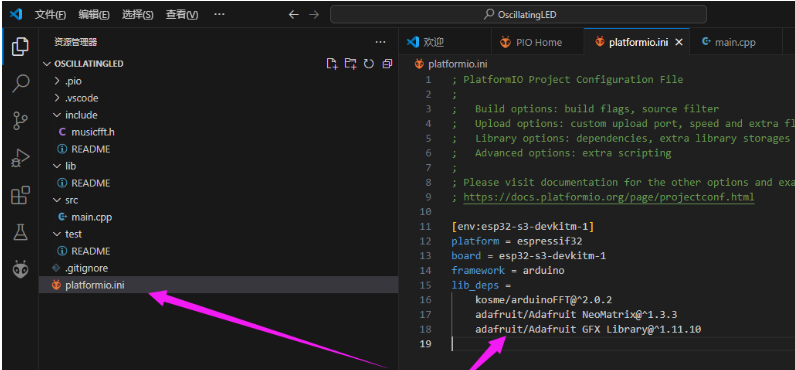Open the overflow menu in menu bar
The width and height of the screenshot is (795, 370).
[219, 15]
